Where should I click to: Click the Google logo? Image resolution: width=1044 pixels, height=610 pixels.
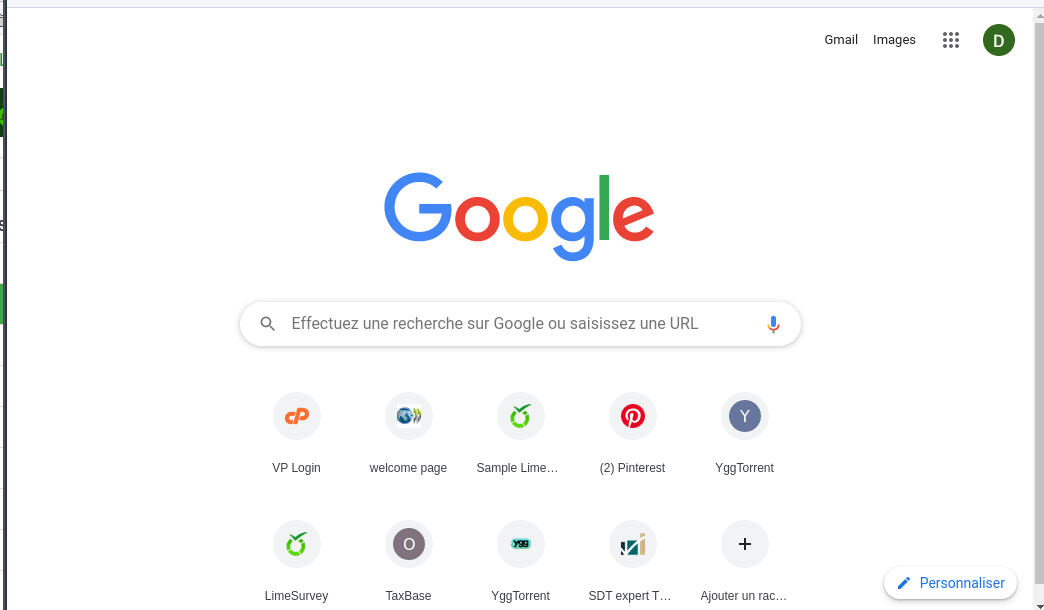point(519,216)
